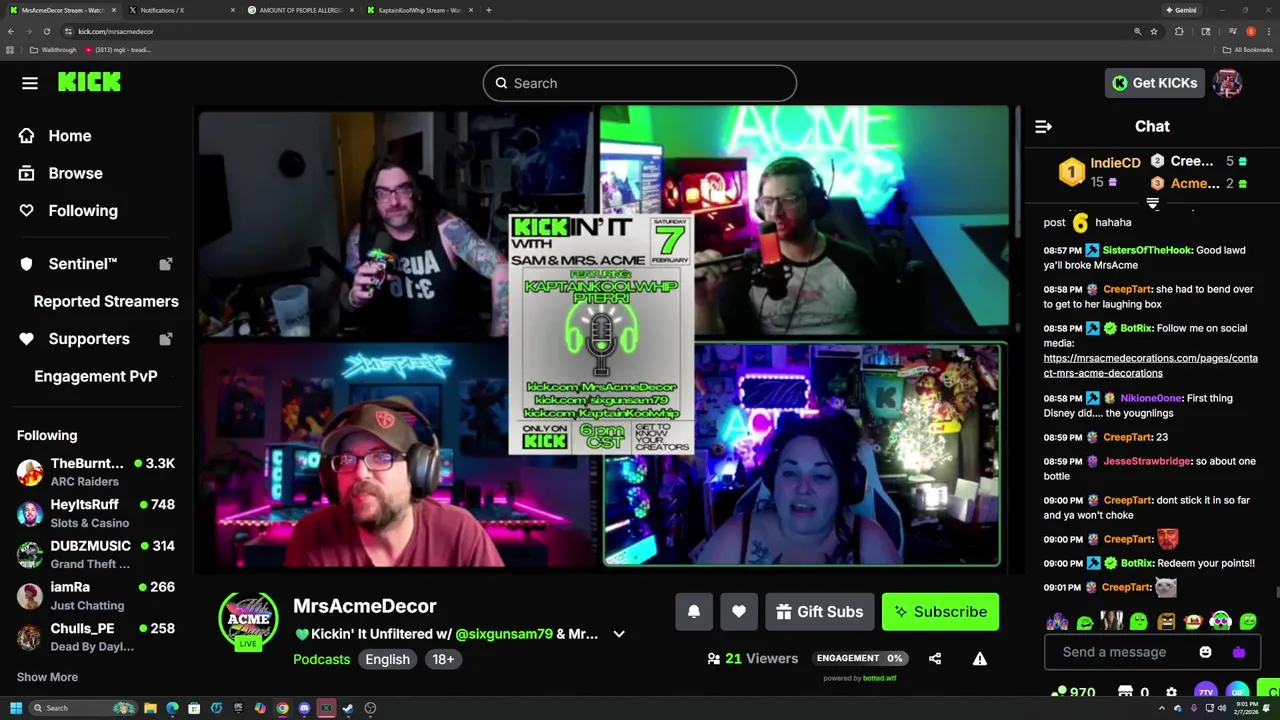The height and width of the screenshot is (720, 1280).
Task: Select the English language tag
Action: tap(387, 659)
